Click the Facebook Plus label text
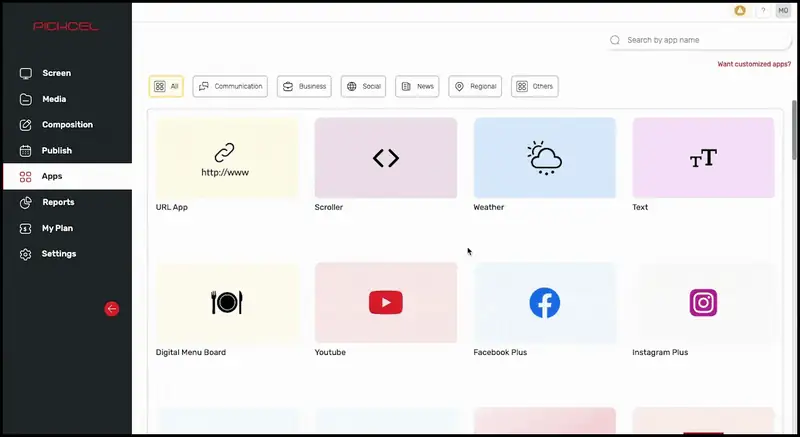The width and height of the screenshot is (800, 437). [x=500, y=352]
